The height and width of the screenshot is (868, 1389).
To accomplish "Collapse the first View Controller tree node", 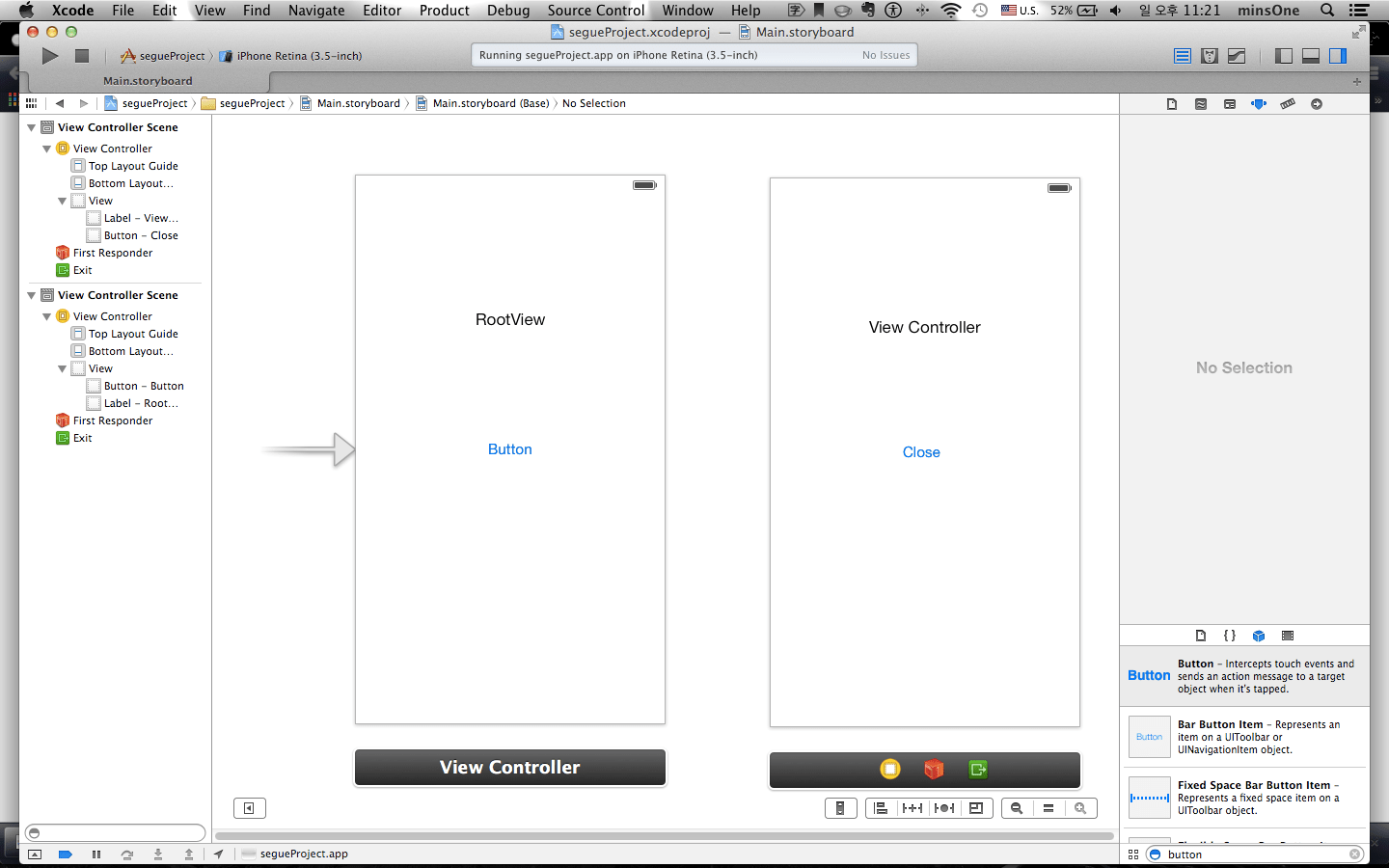I will (x=46, y=149).
